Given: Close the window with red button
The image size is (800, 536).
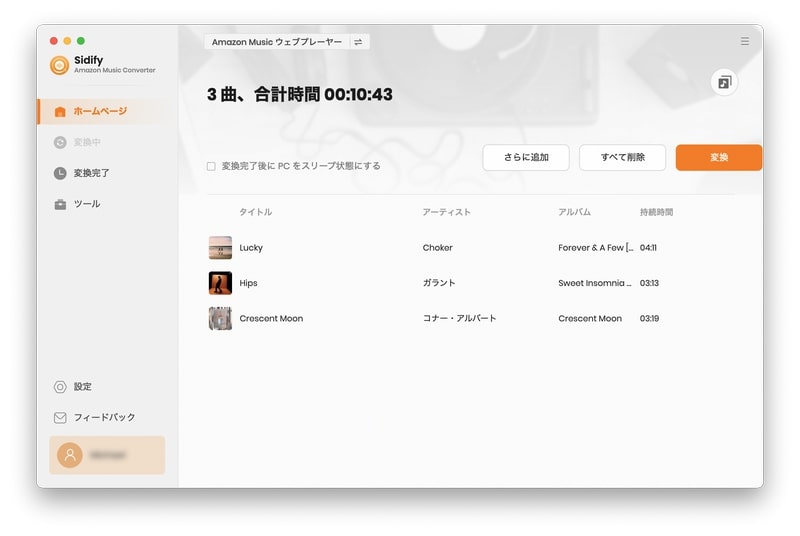Looking at the screenshot, I should (x=54, y=41).
